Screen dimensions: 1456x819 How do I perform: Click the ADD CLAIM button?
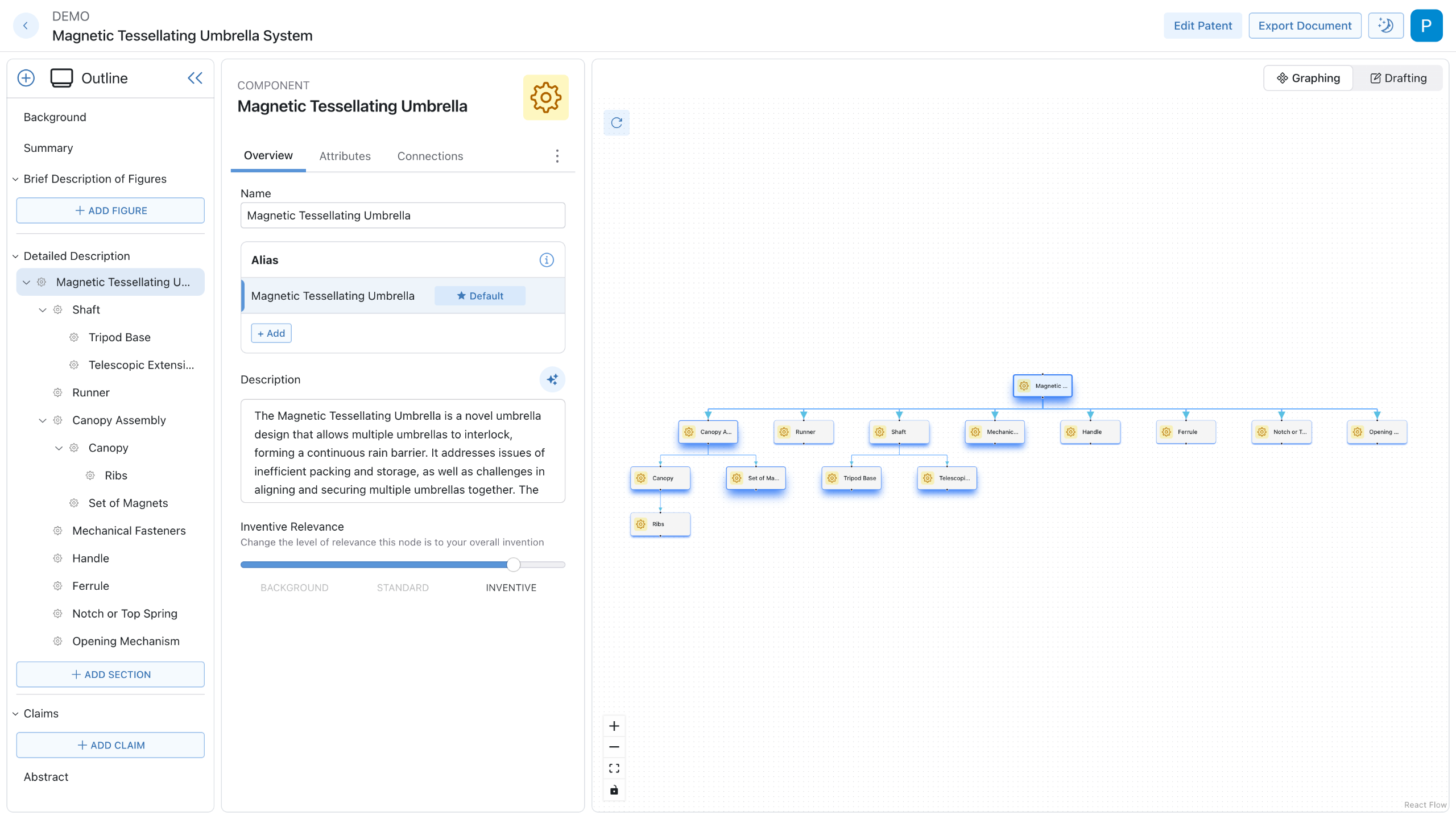(110, 745)
